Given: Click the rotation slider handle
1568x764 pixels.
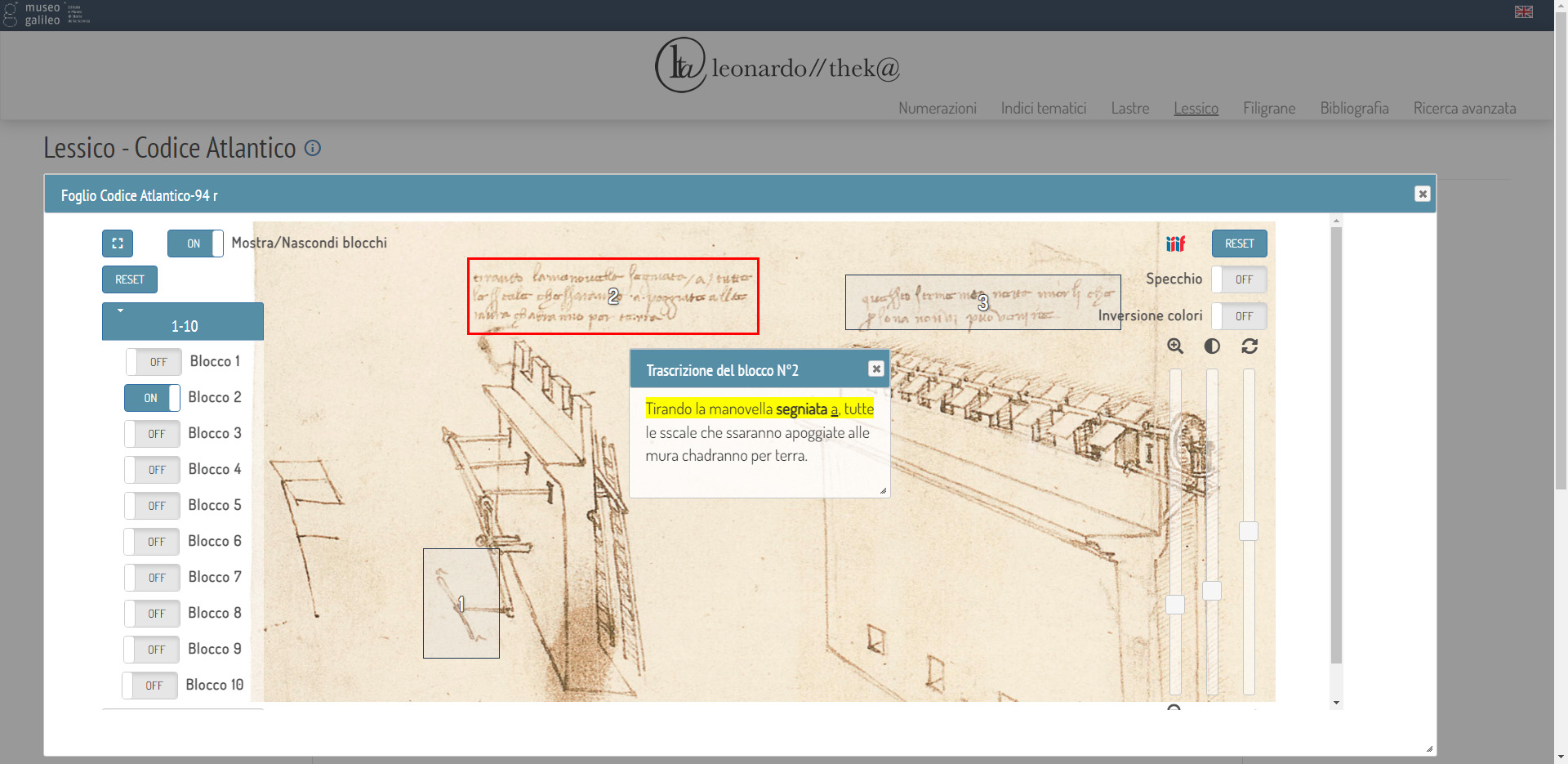Looking at the screenshot, I should [x=1249, y=531].
